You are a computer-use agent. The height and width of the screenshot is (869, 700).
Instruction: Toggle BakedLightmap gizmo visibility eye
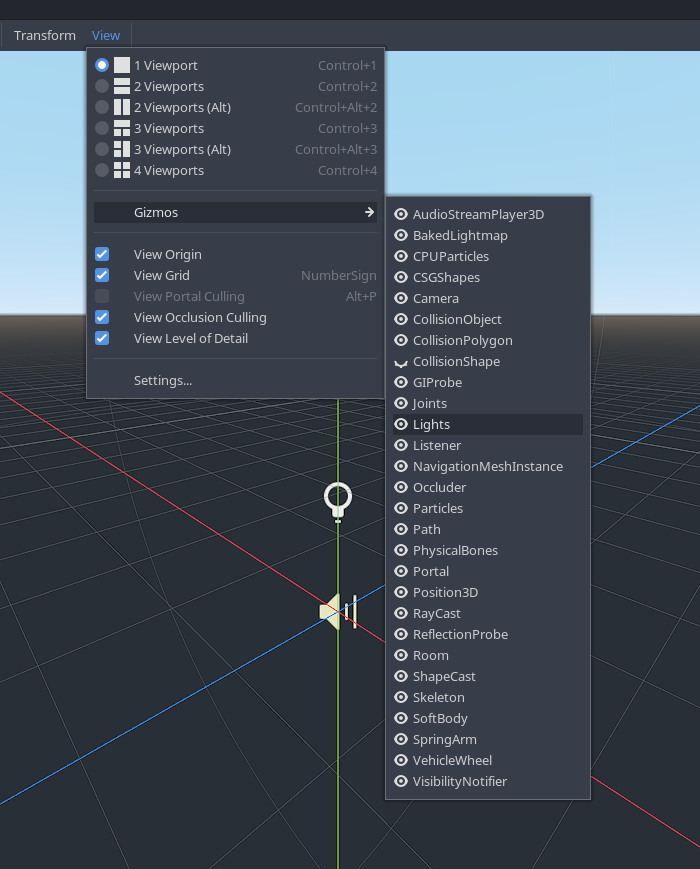click(401, 236)
